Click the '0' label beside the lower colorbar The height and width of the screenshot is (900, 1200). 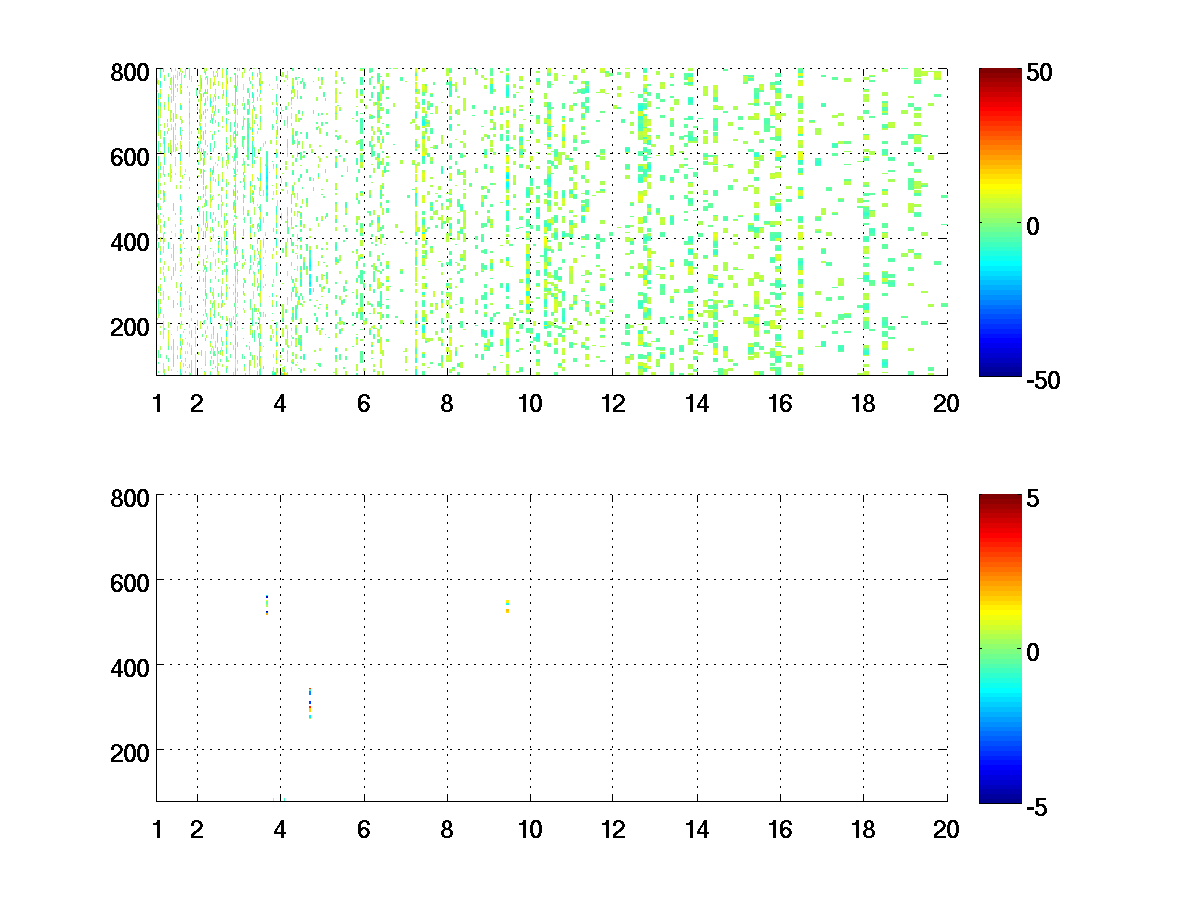click(1035, 651)
